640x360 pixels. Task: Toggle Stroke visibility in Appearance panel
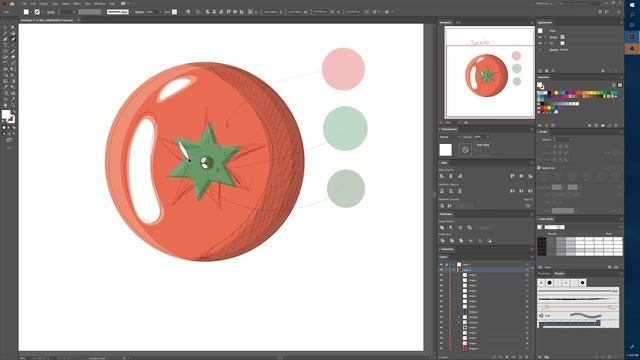pyautogui.click(x=540, y=37)
